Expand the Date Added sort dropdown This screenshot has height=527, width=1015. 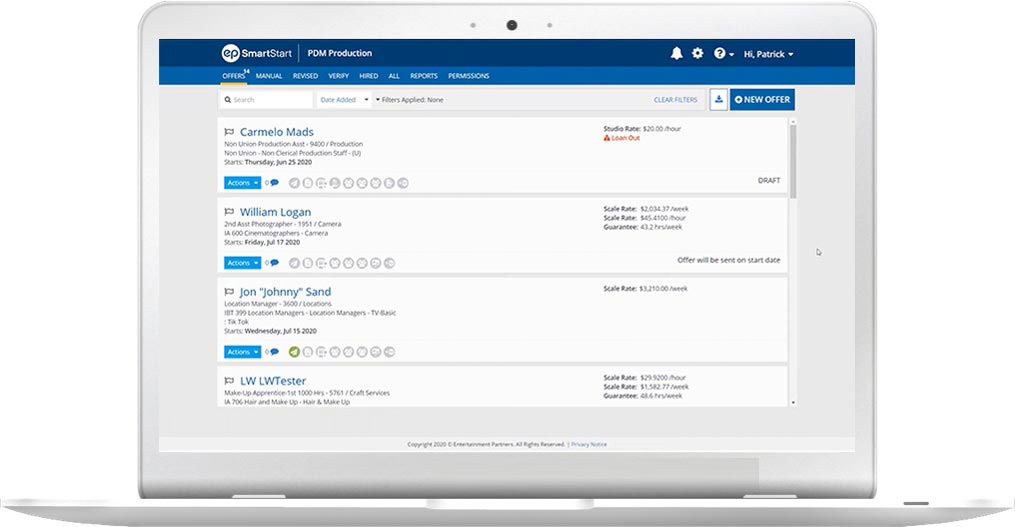pos(344,100)
